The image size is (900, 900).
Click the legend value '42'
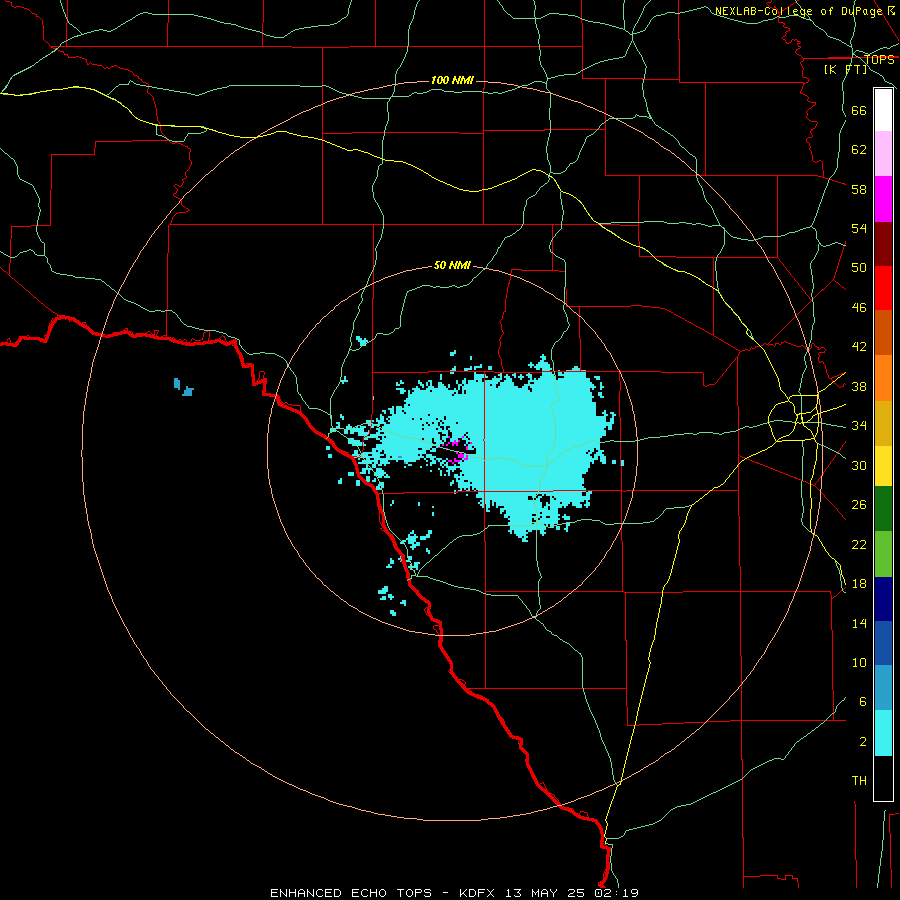click(x=859, y=347)
